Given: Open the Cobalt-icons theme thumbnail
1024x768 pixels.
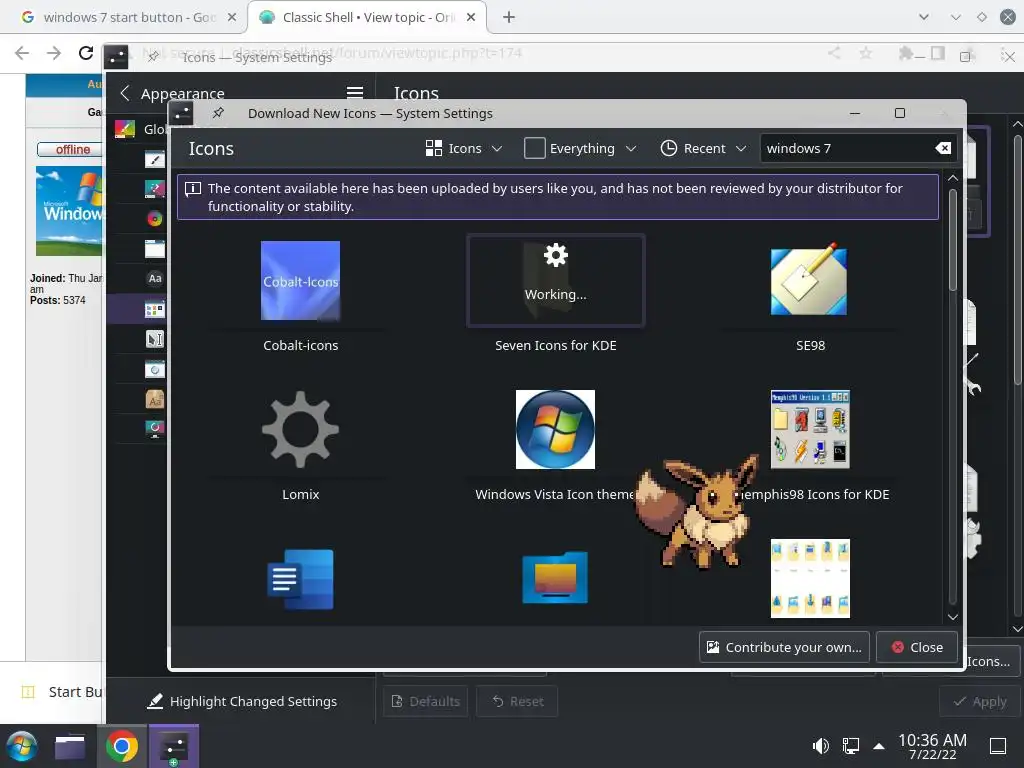Looking at the screenshot, I should coord(300,281).
